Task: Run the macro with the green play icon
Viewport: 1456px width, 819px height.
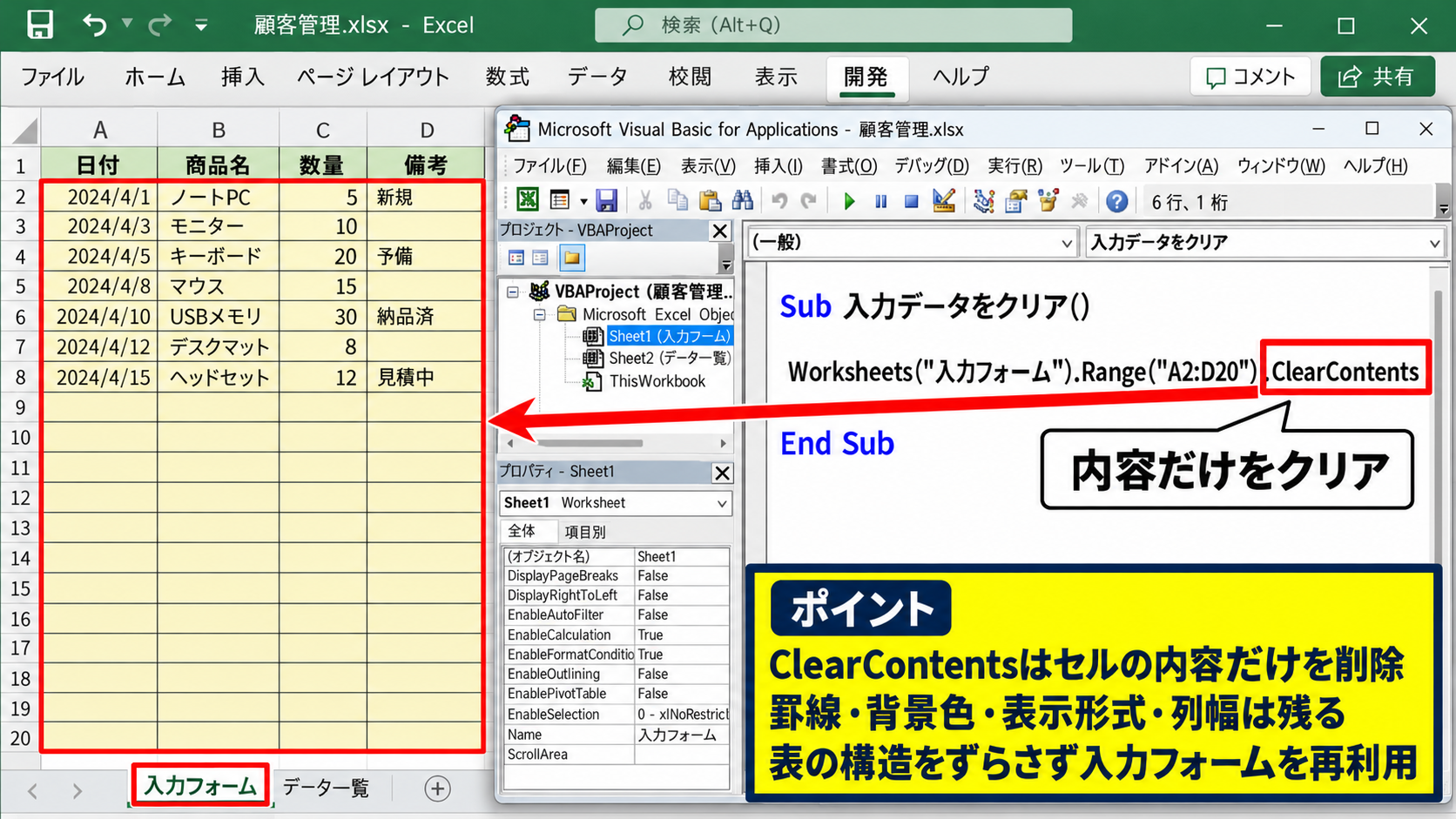Action: 849,202
